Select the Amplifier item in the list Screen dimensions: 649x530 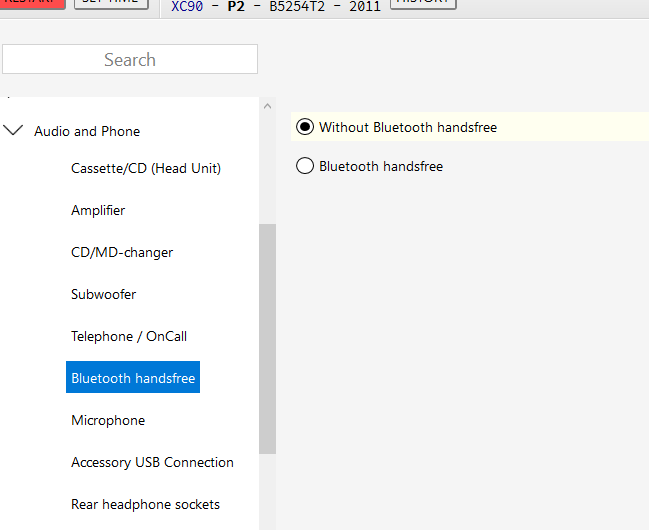98,210
